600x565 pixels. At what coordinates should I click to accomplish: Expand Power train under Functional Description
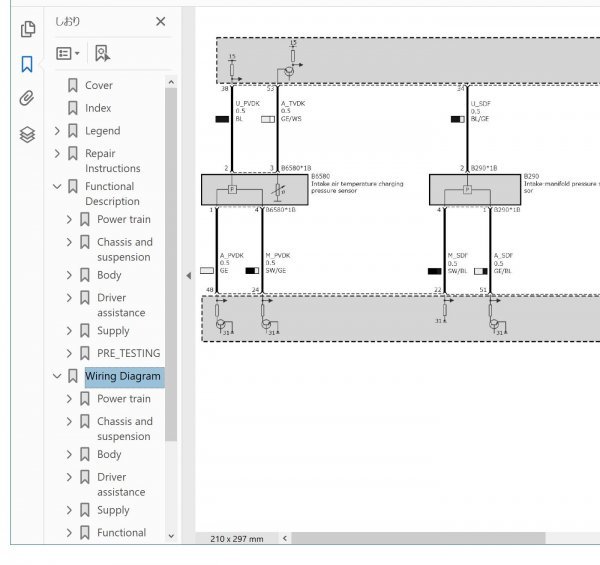(69, 220)
